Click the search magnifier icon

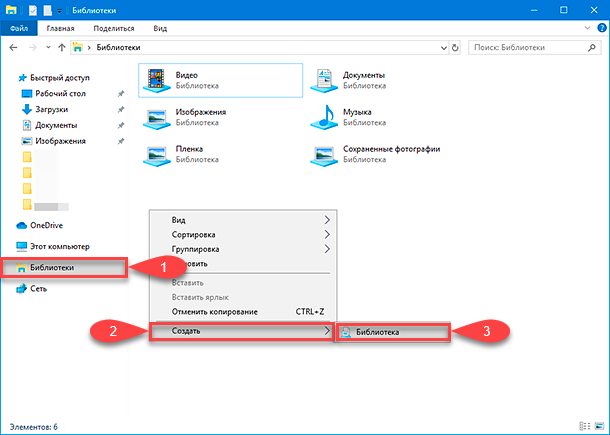point(591,47)
